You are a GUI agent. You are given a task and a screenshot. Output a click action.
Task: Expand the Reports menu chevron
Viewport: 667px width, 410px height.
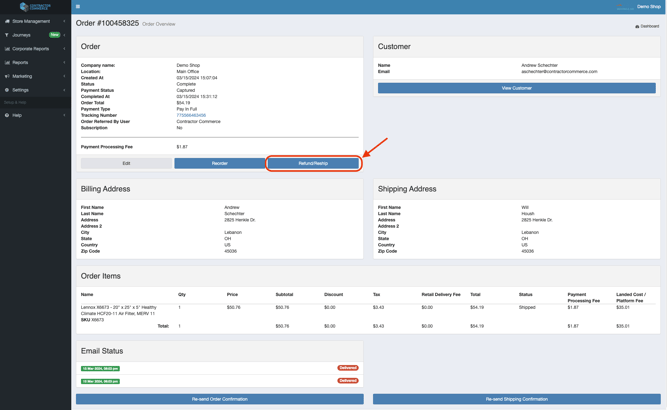point(64,63)
